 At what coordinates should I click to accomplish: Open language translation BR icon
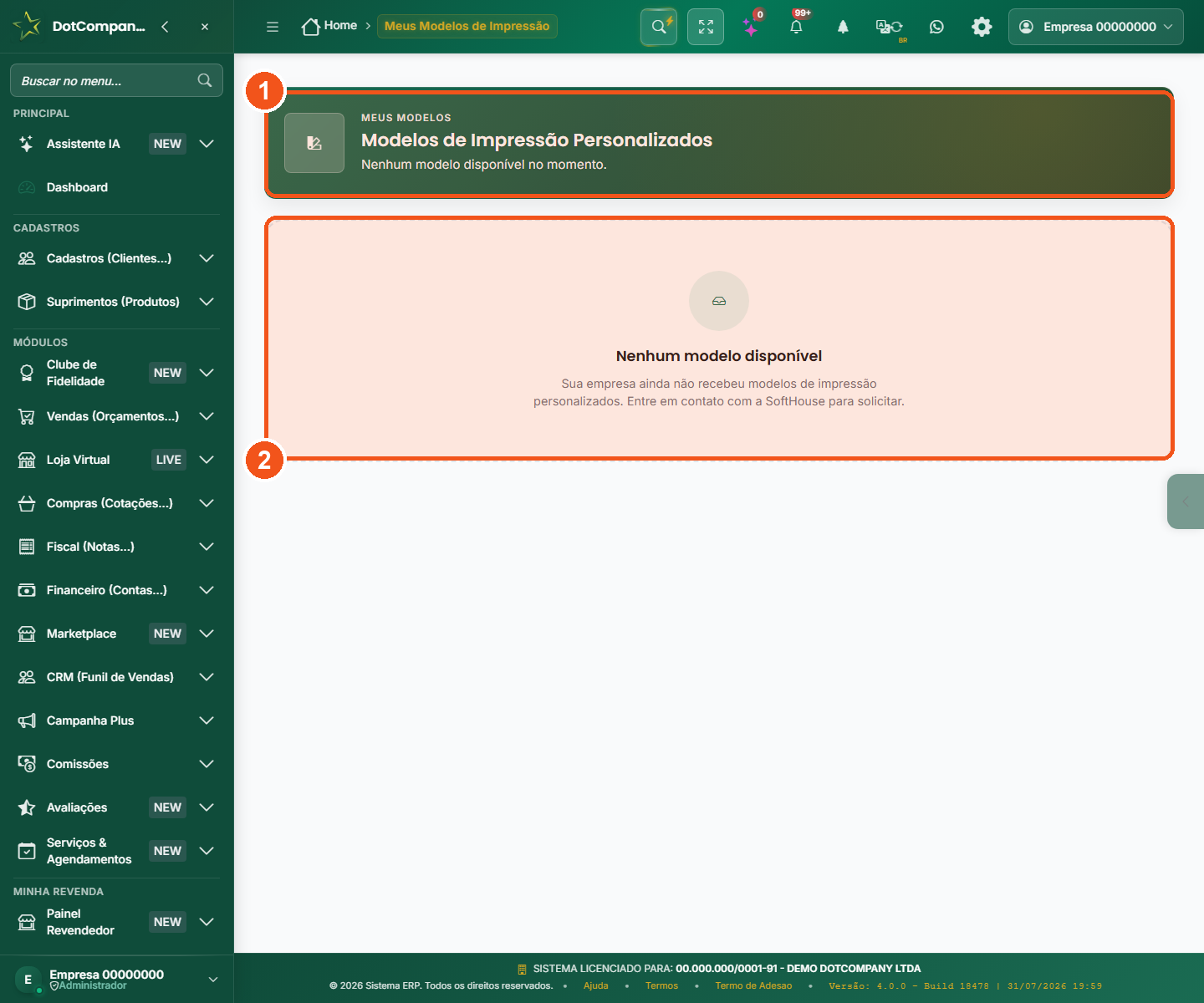coord(890,27)
